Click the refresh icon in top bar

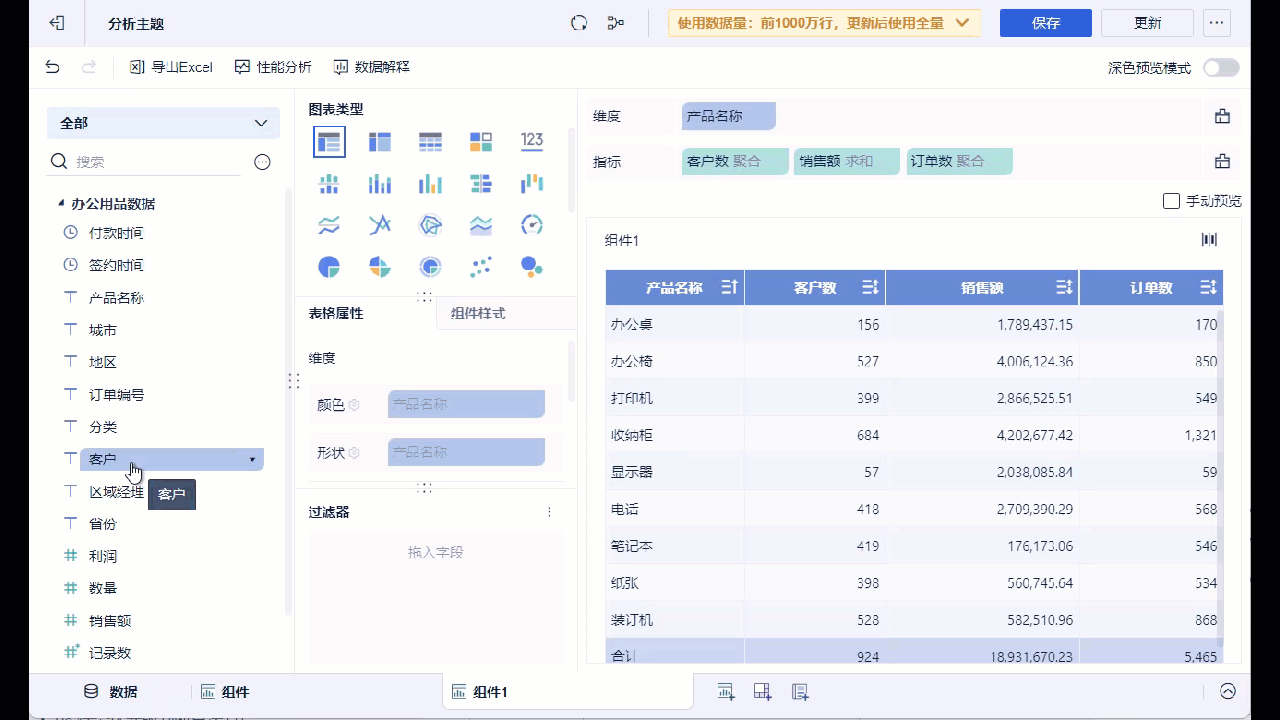click(579, 23)
